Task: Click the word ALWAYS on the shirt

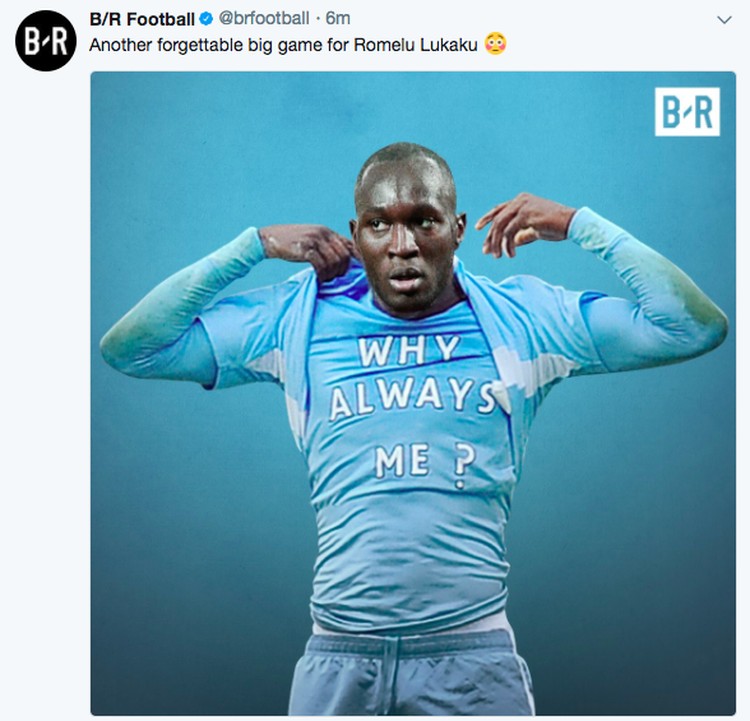Action: tap(413, 399)
